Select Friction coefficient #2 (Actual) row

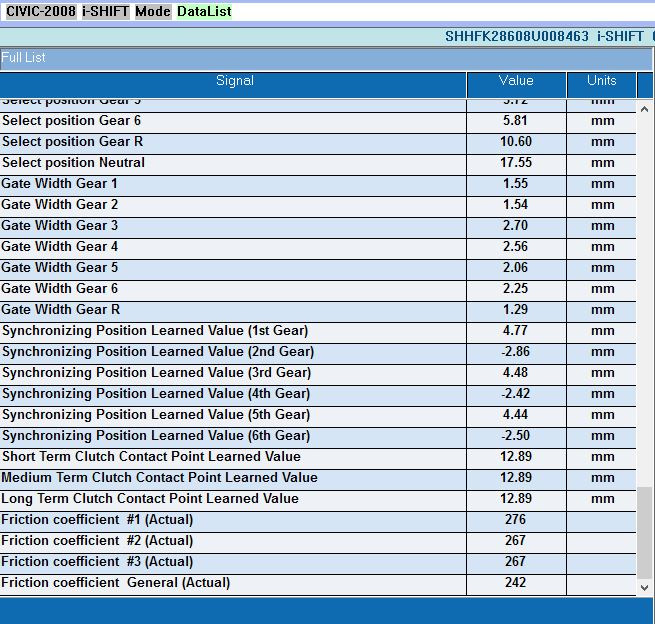[x=318, y=543]
